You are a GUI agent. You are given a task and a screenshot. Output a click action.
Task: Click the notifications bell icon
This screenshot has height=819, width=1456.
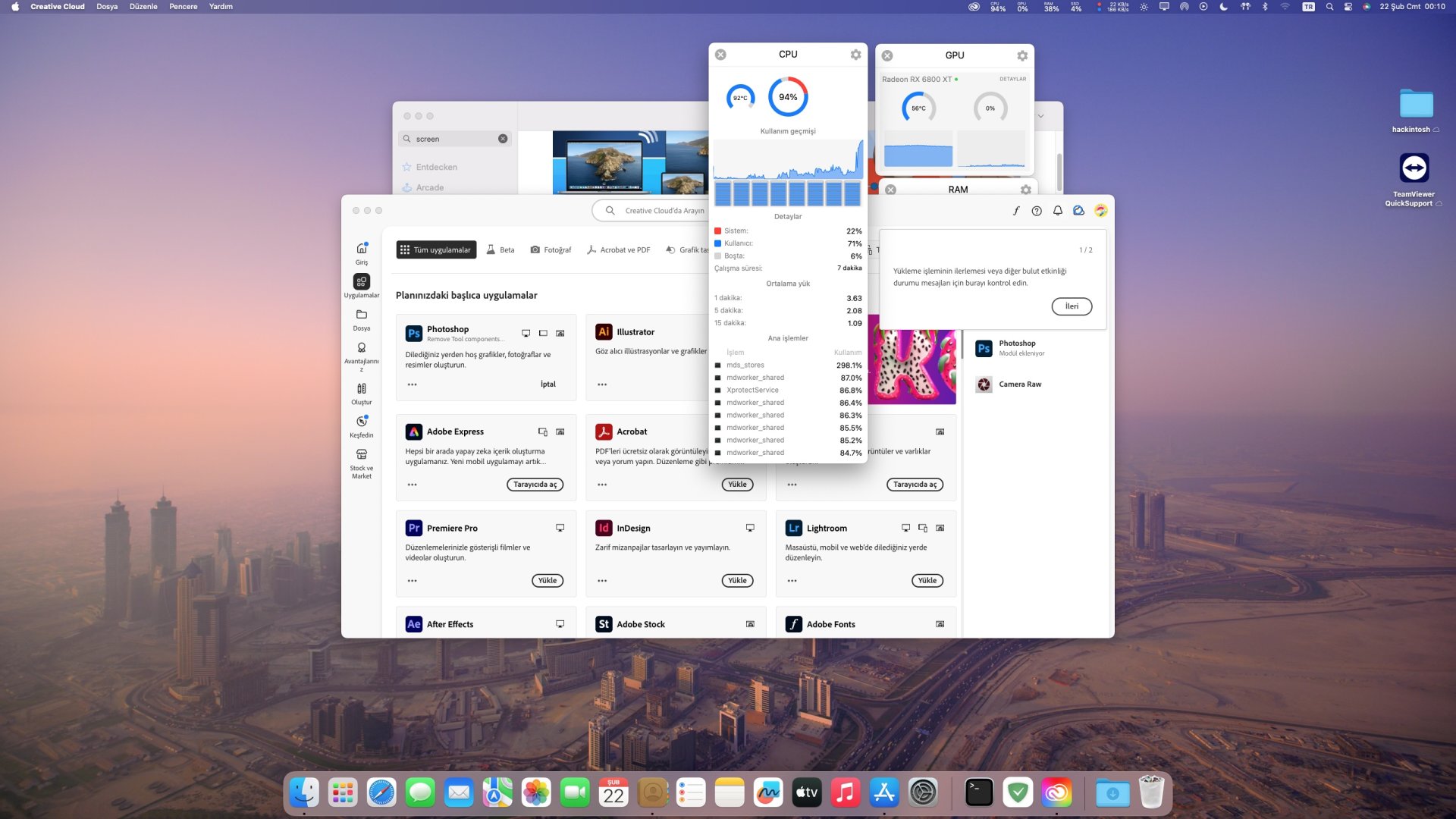coord(1057,211)
